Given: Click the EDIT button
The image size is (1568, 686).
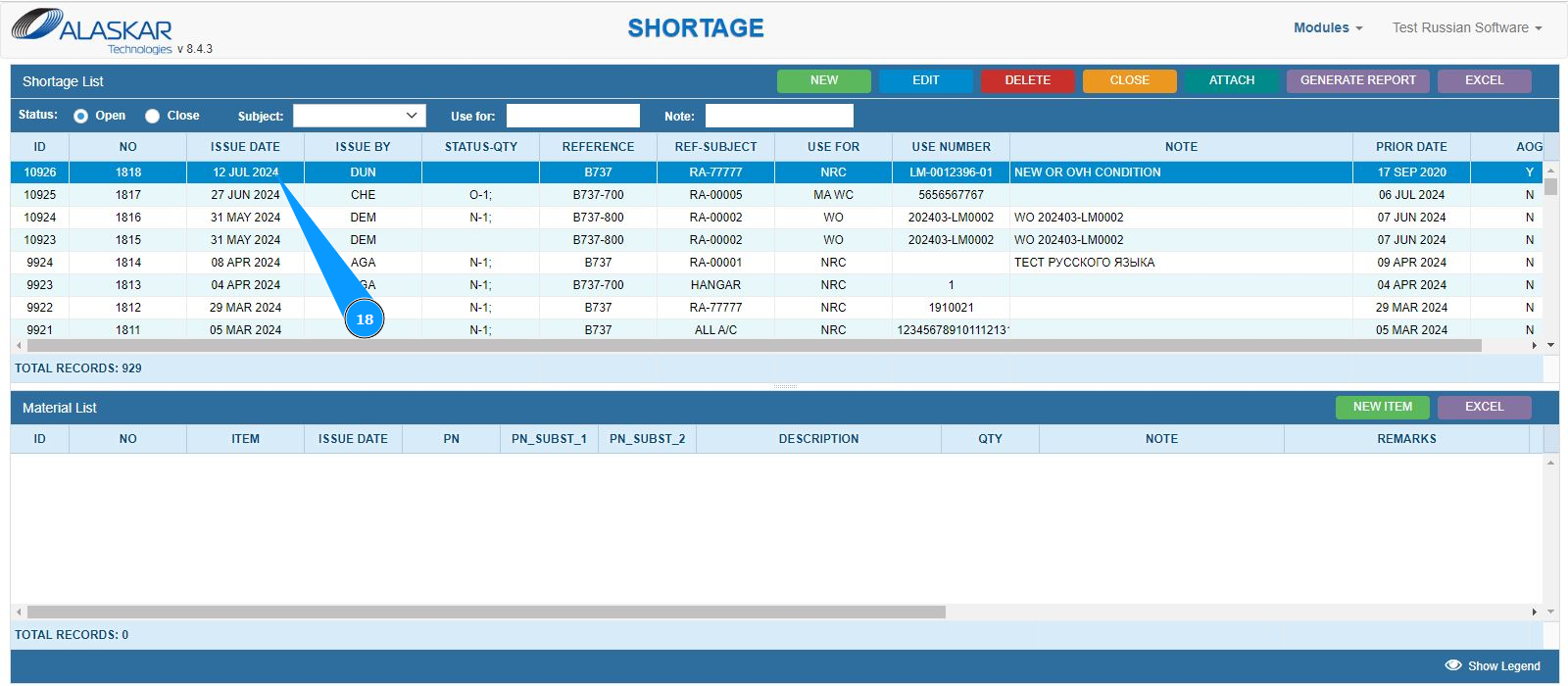Looking at the screenshot, I should coord(926,80).
